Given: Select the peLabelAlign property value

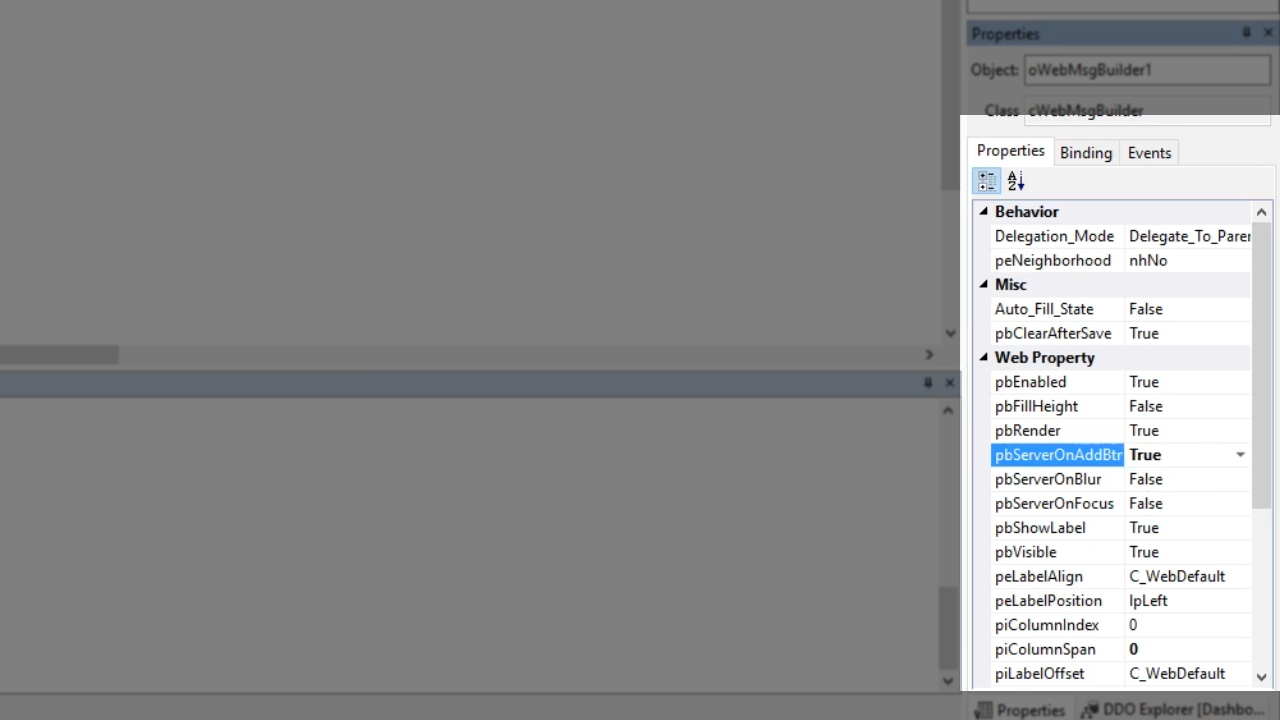Looking at the screenshot, I should click(x=1188, y=576).
